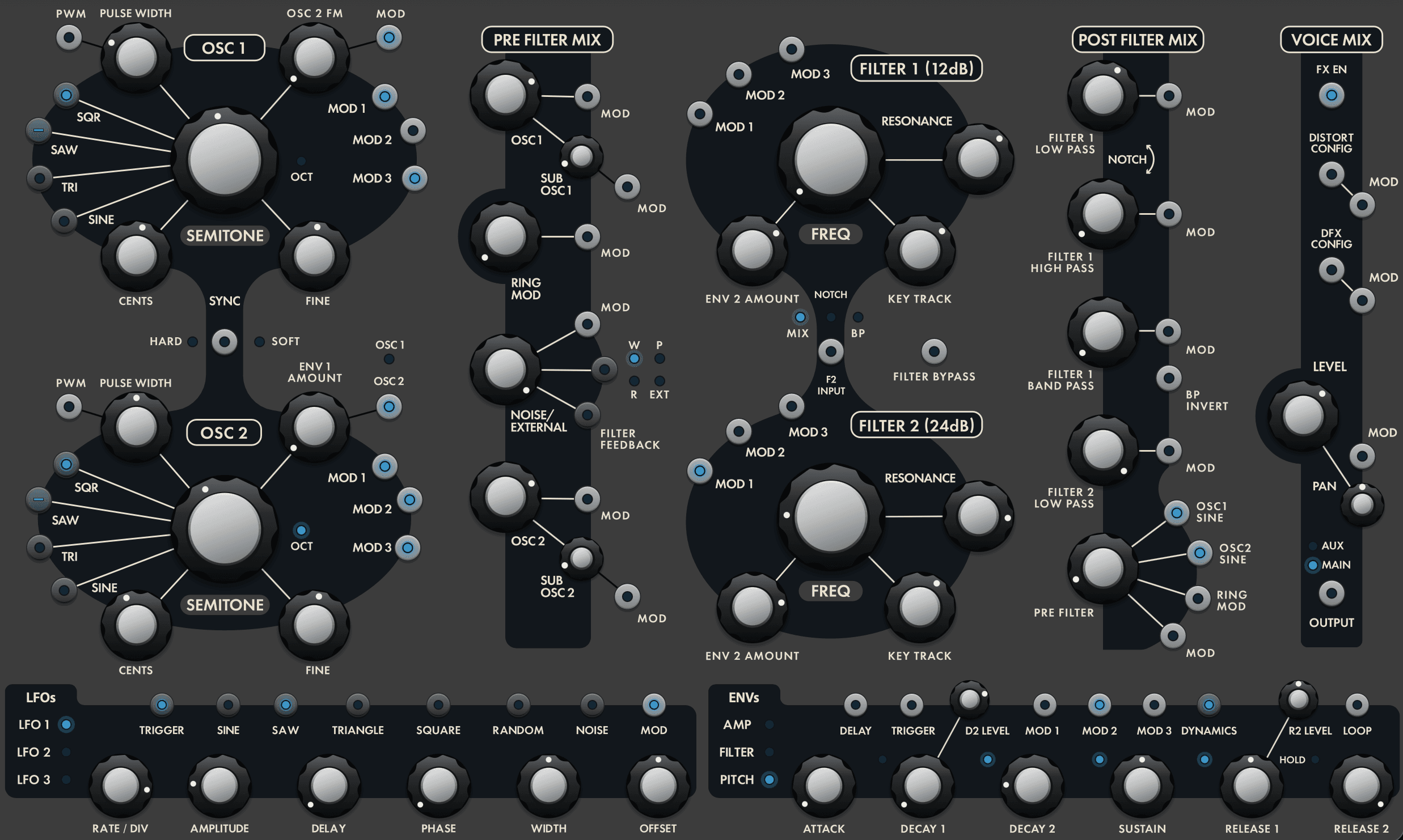Enable OSC 1 TRI waveform
1403x840 pixels.
[40, 179]
